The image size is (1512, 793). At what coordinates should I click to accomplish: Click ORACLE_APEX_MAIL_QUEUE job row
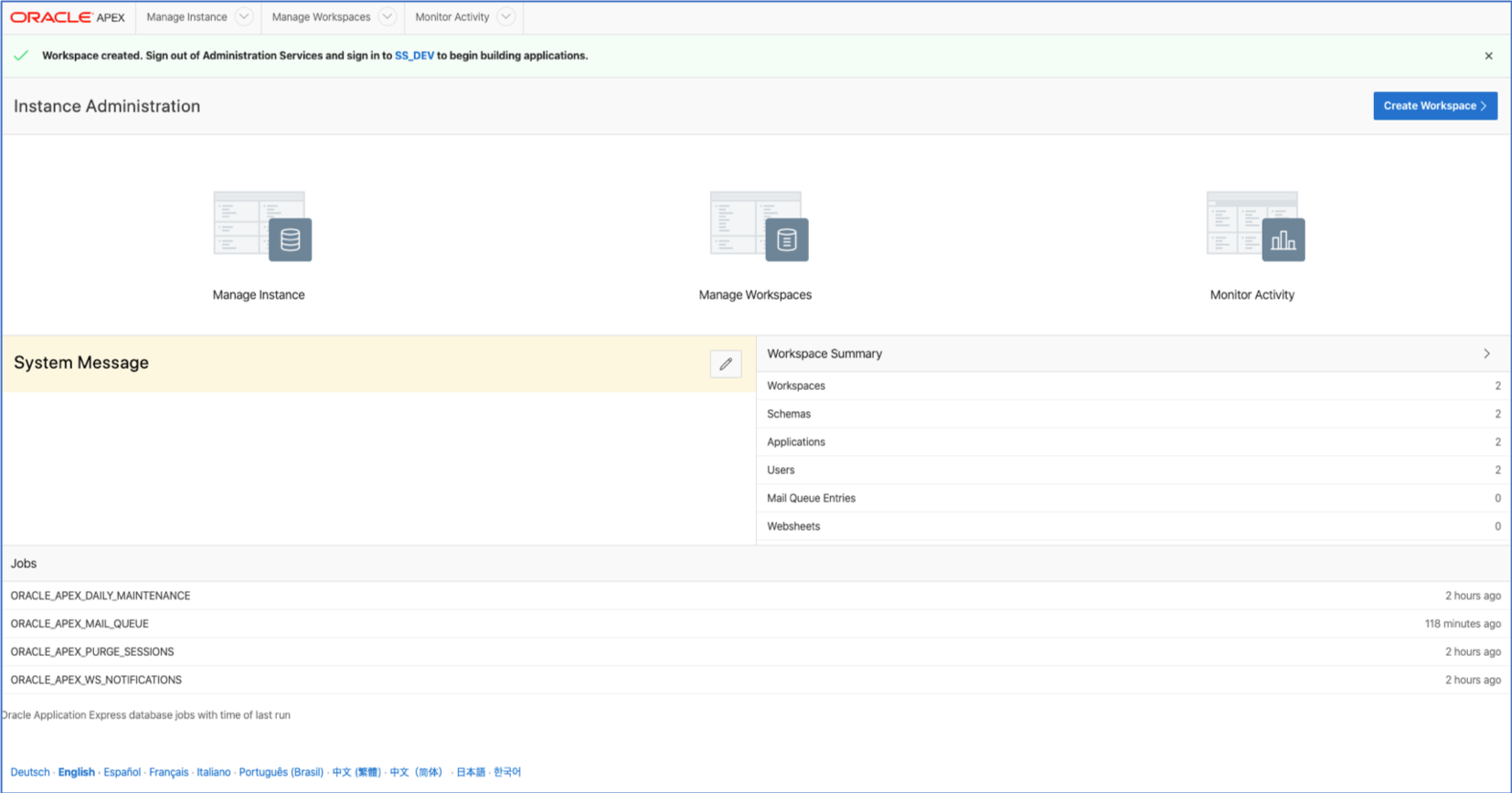[756, 624]
